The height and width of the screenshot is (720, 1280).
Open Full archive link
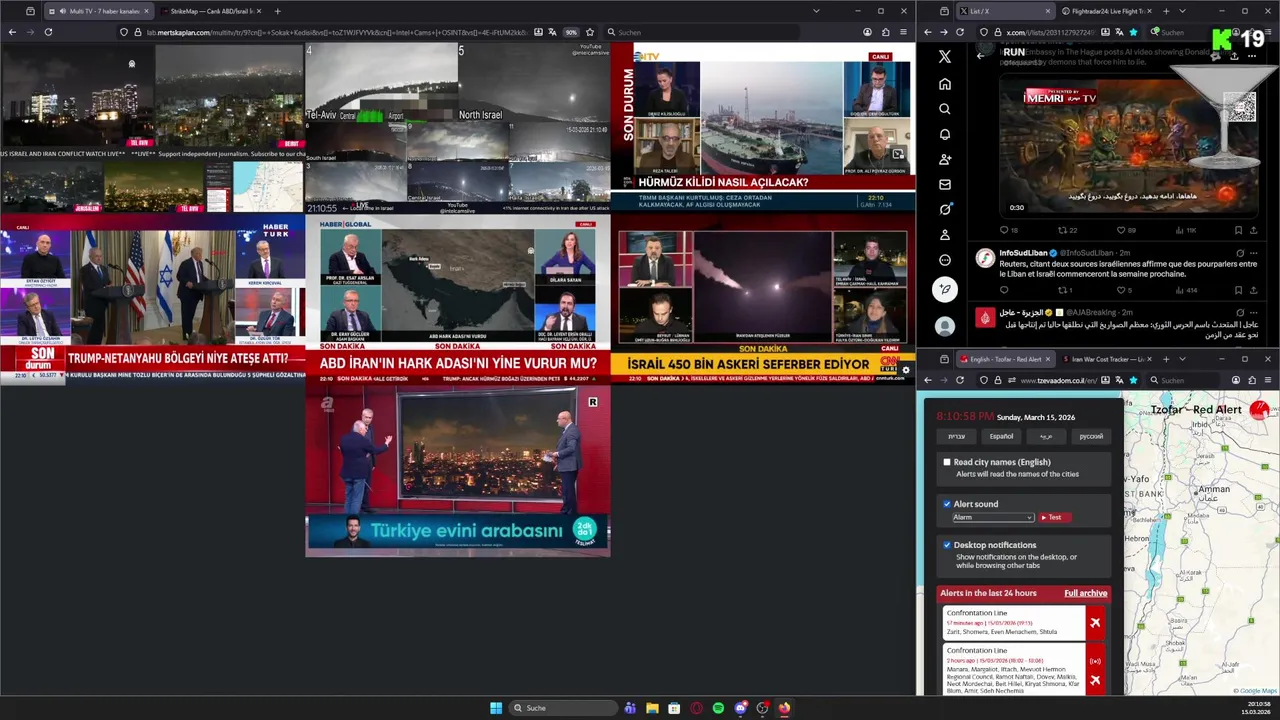click(x=1085, y=593)
